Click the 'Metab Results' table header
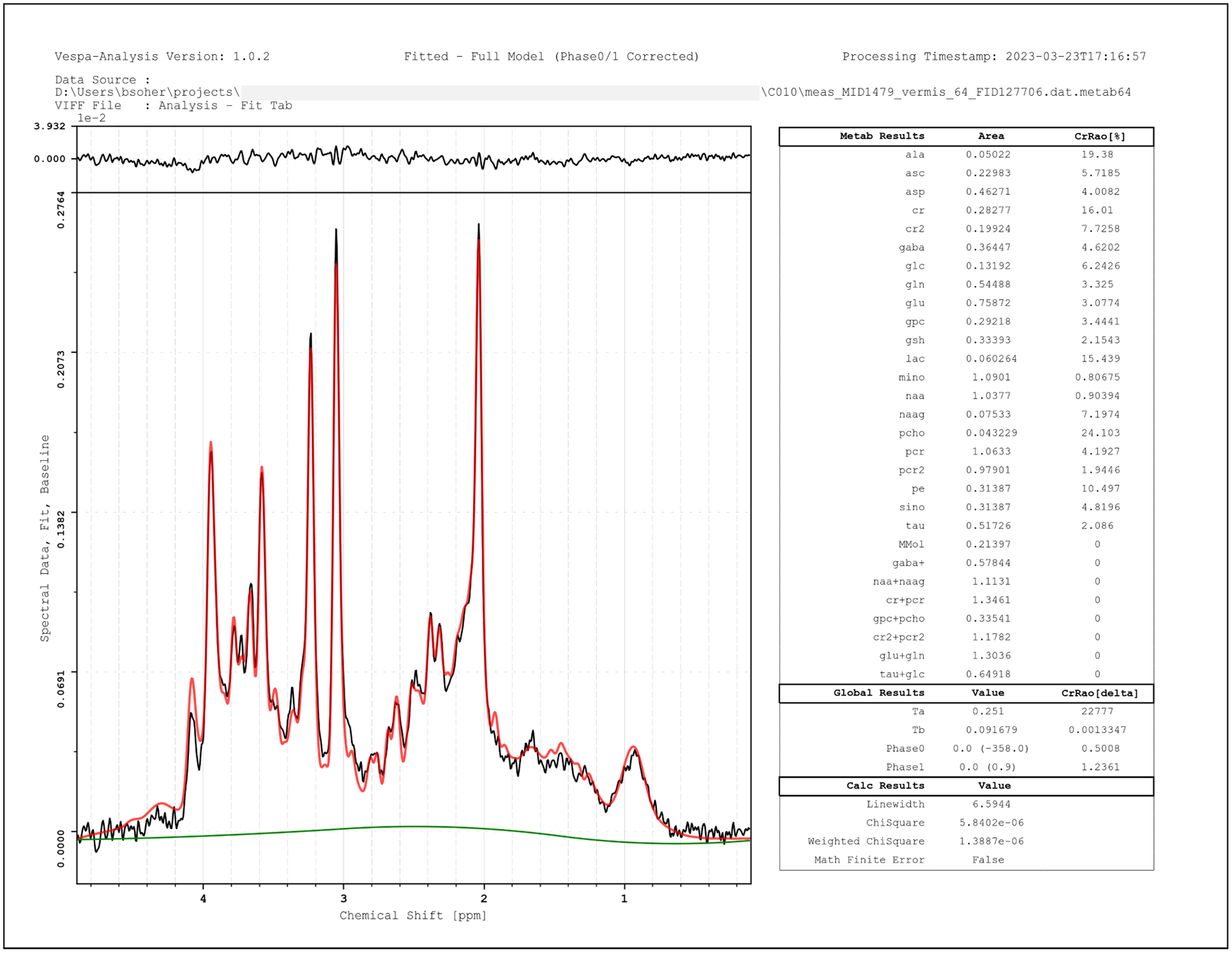 pyautogui.click(x=882, y=136)
